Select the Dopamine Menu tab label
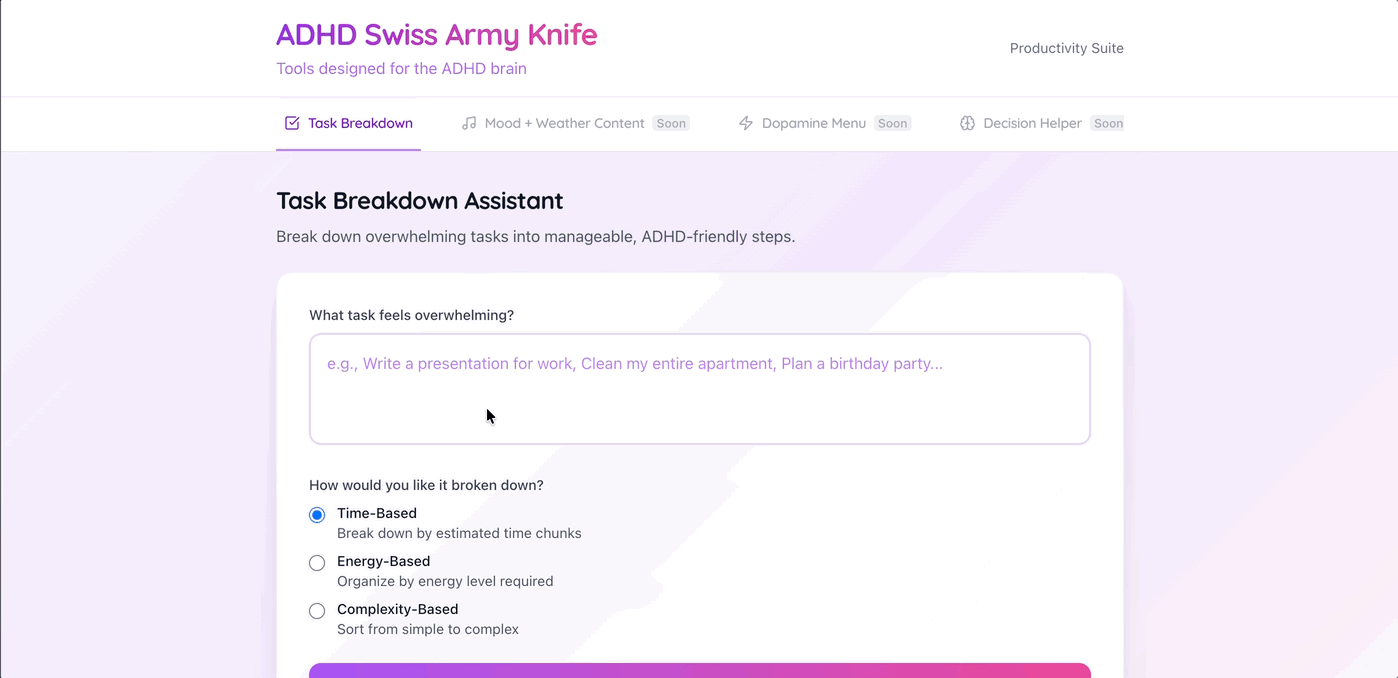The image size is (1398, 678). tap(813, 123)
